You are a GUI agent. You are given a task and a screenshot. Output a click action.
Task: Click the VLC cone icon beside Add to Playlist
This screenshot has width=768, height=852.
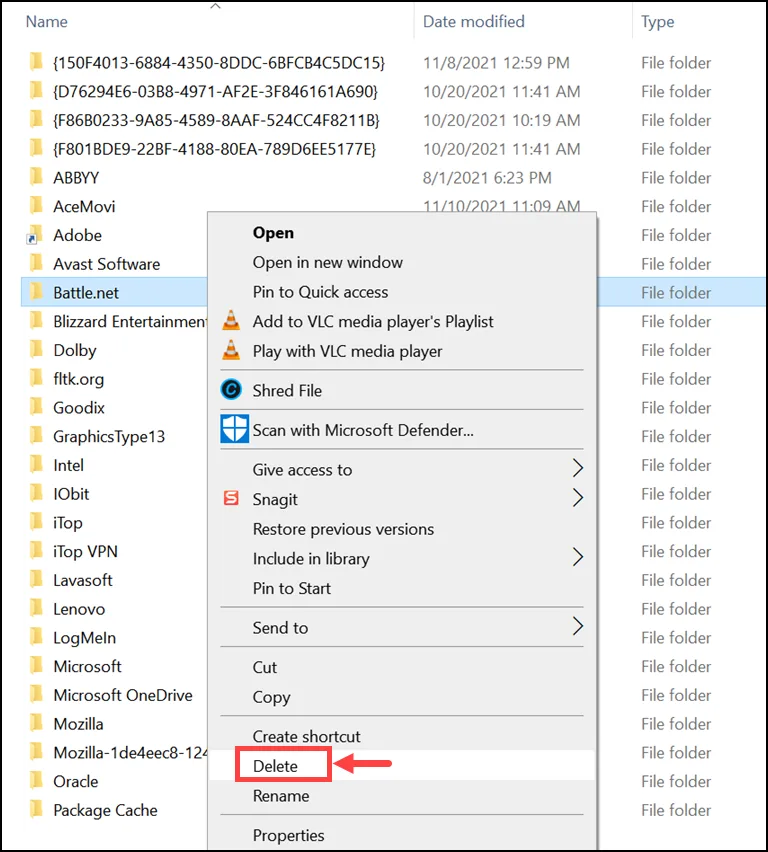point(231,321)
